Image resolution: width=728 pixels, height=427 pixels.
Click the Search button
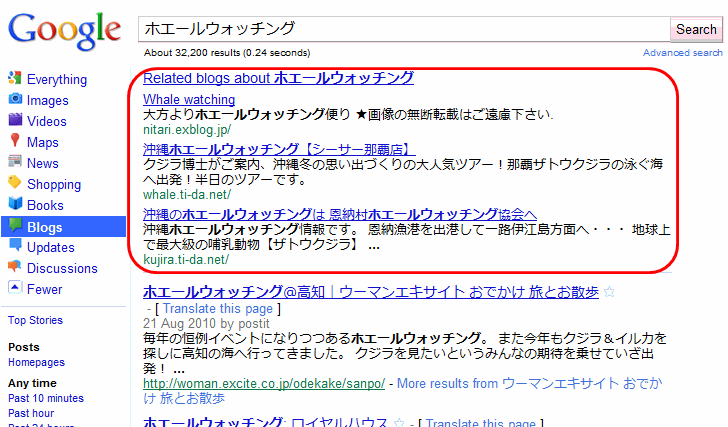pos(696,29)
